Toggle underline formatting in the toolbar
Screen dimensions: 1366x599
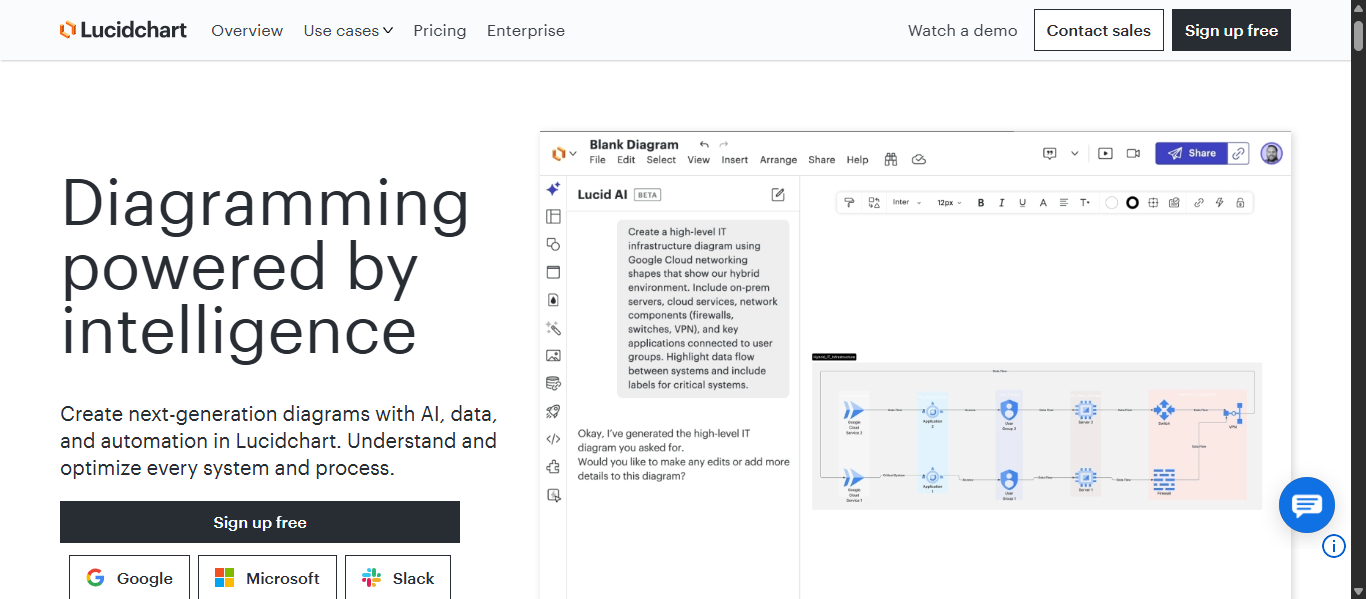point(1022,202)
